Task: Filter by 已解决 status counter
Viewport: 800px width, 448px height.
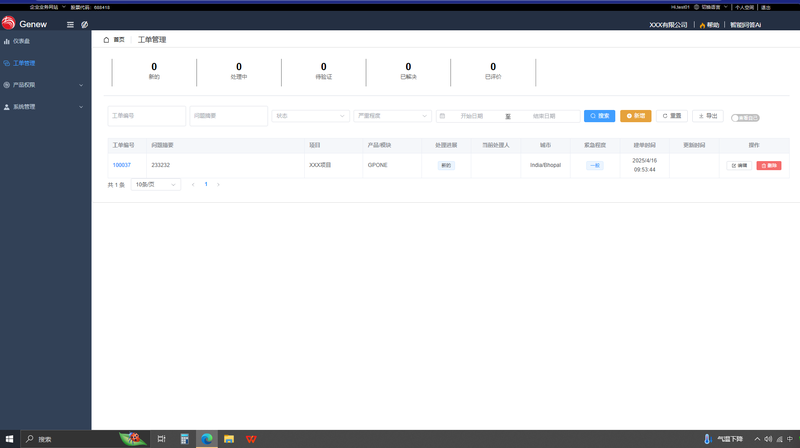Action: click(408, 71)
